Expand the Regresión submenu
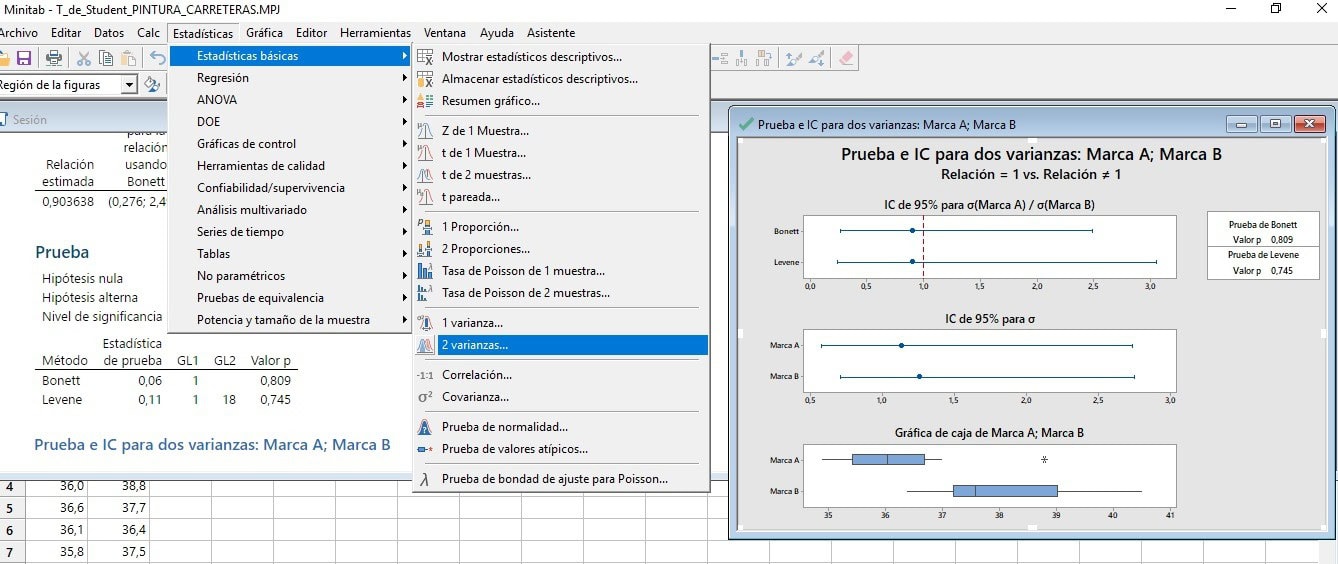Image resolution: width=1338 pixels, height=564 pixels. 223,78
